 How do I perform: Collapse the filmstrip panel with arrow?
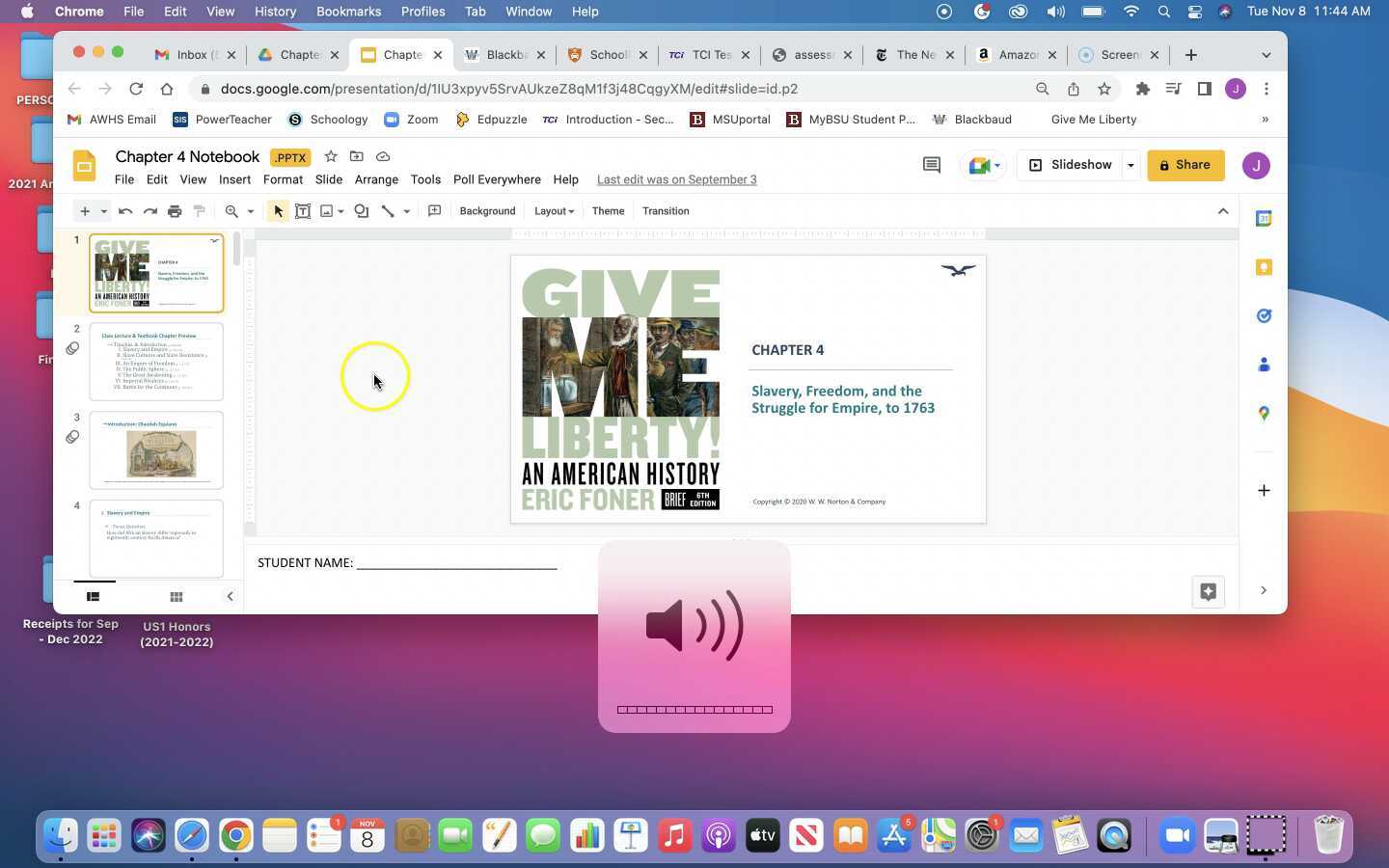tap(230, 597)
